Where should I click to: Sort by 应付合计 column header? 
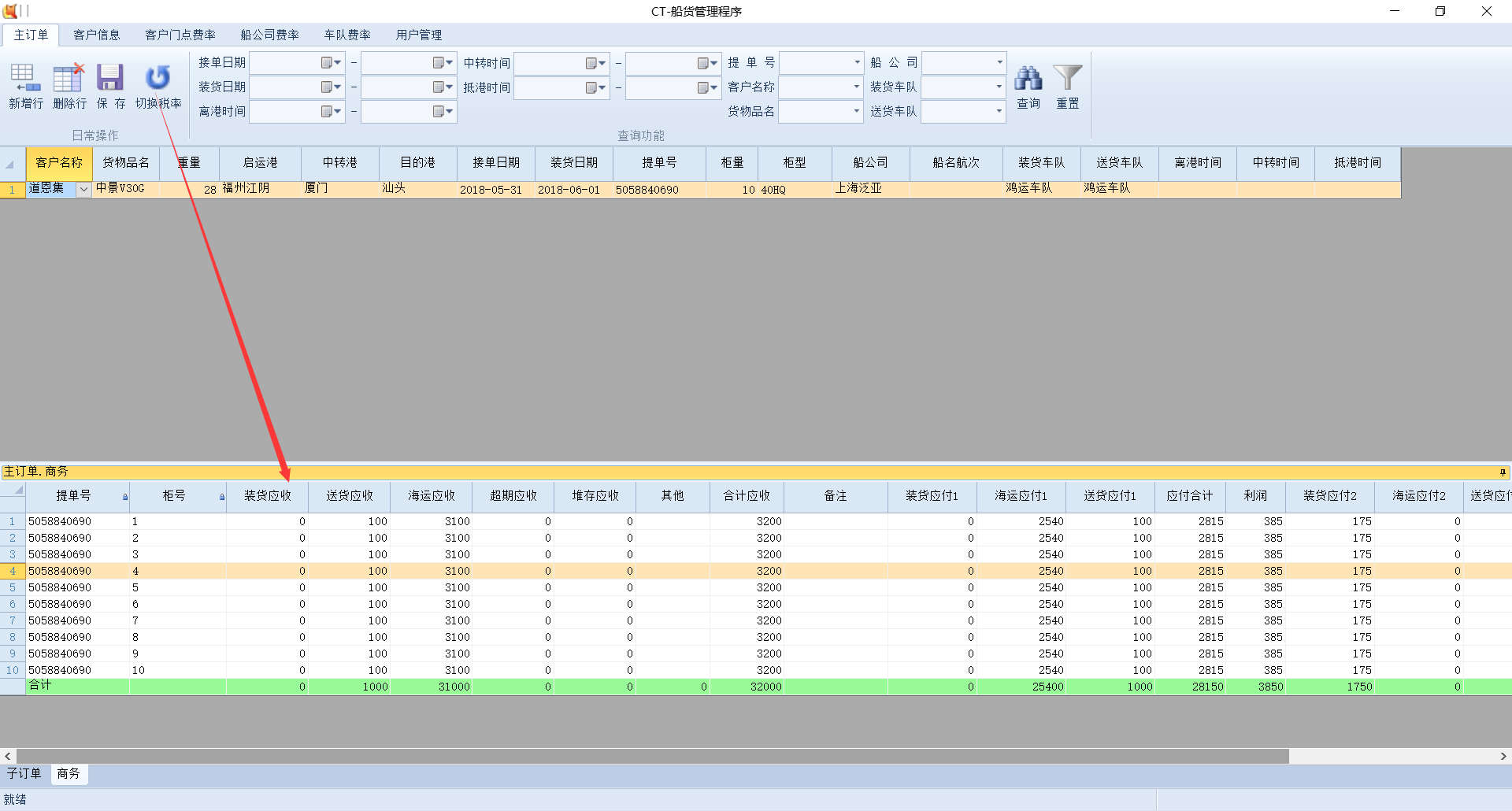click(x=1190, y=496)
